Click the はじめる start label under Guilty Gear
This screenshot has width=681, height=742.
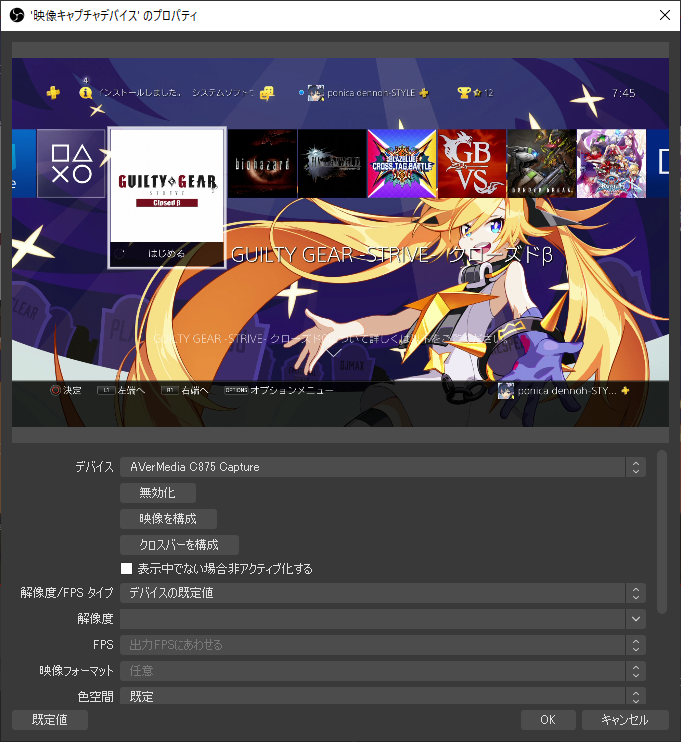pyautogui.click(x=166, y=254)
